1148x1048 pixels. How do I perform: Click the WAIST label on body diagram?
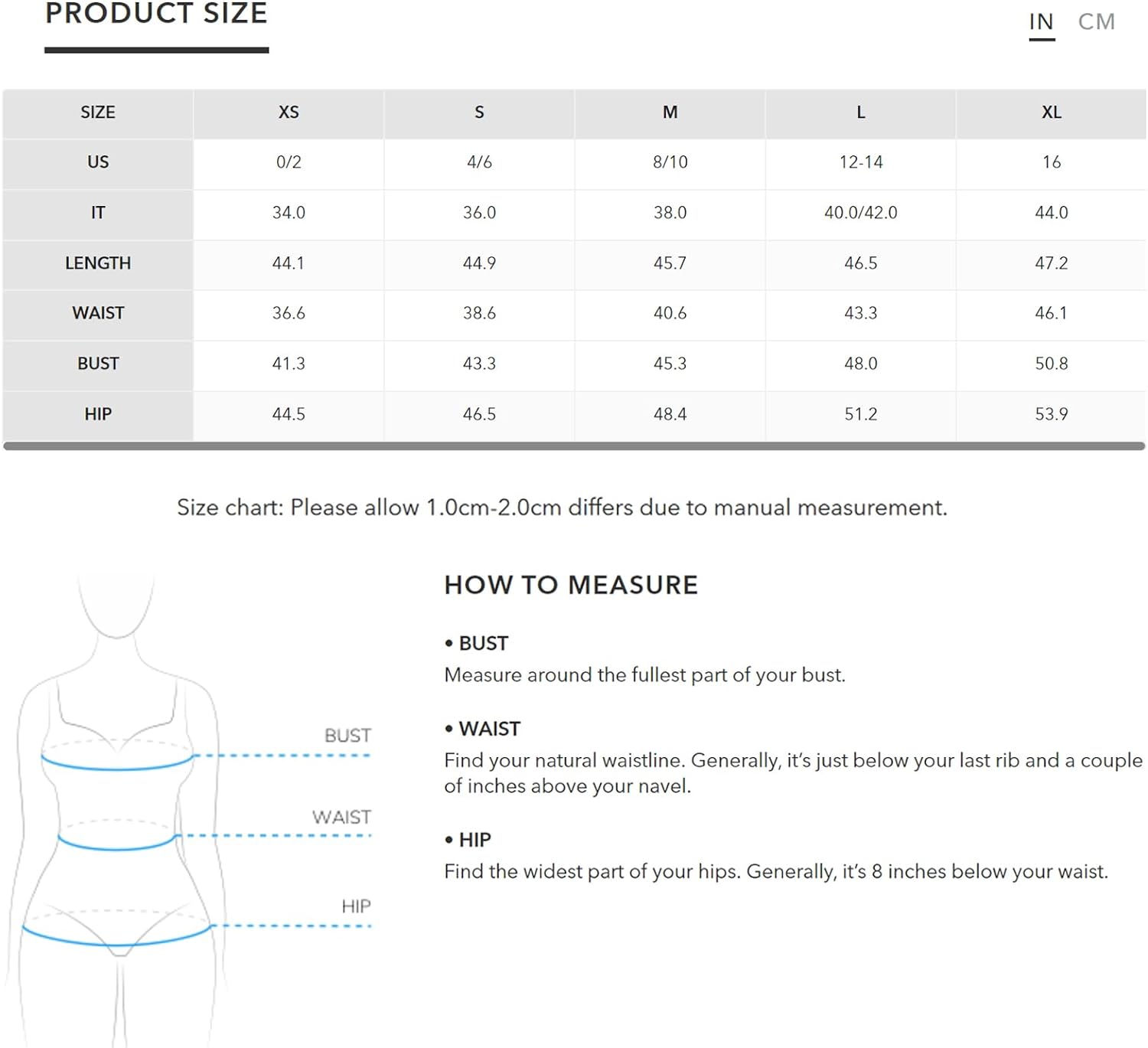coord(341,818)
